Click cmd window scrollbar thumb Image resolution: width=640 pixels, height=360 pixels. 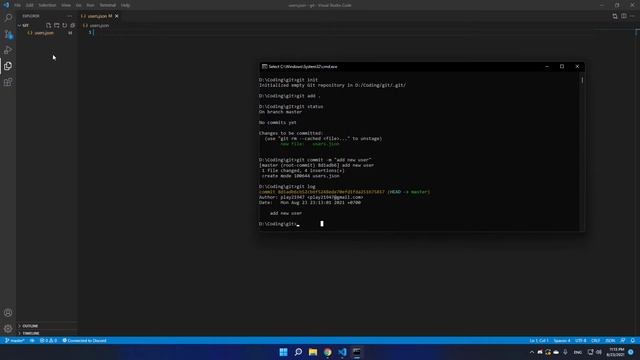click(x=582, y=80)
